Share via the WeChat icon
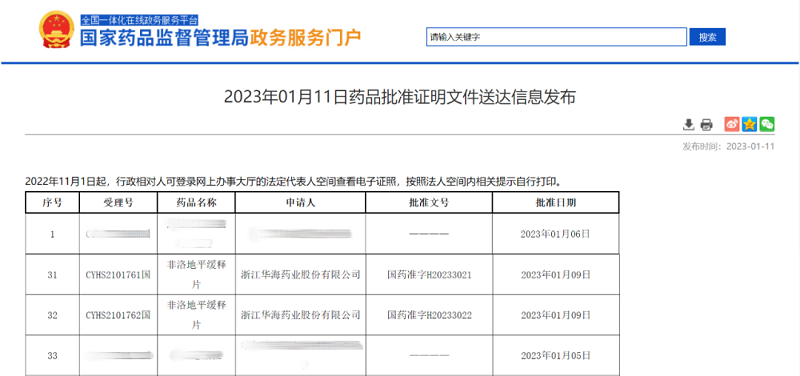 pyautogui.click(x=767, y=124)
